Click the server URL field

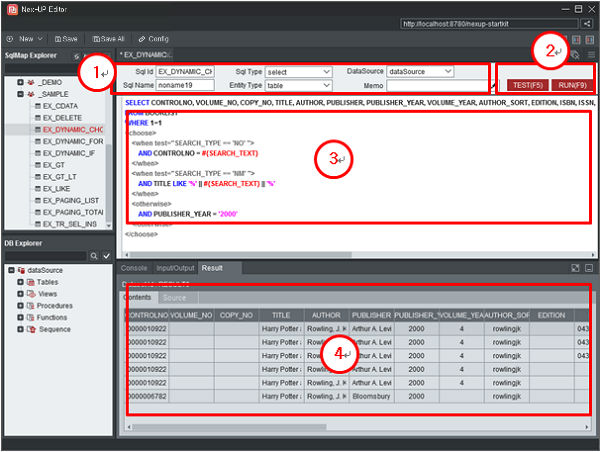point(489,24)
